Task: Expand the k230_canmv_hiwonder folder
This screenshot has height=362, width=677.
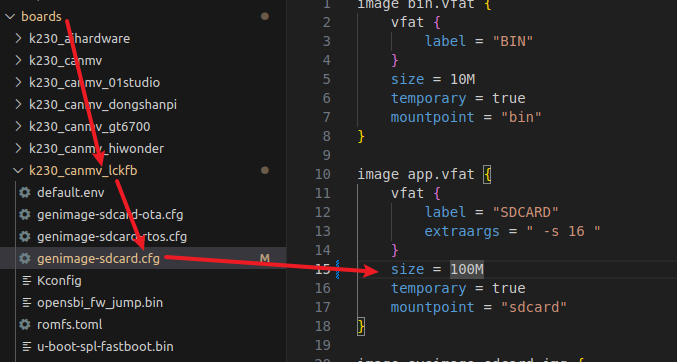Action: coord(18,149)
